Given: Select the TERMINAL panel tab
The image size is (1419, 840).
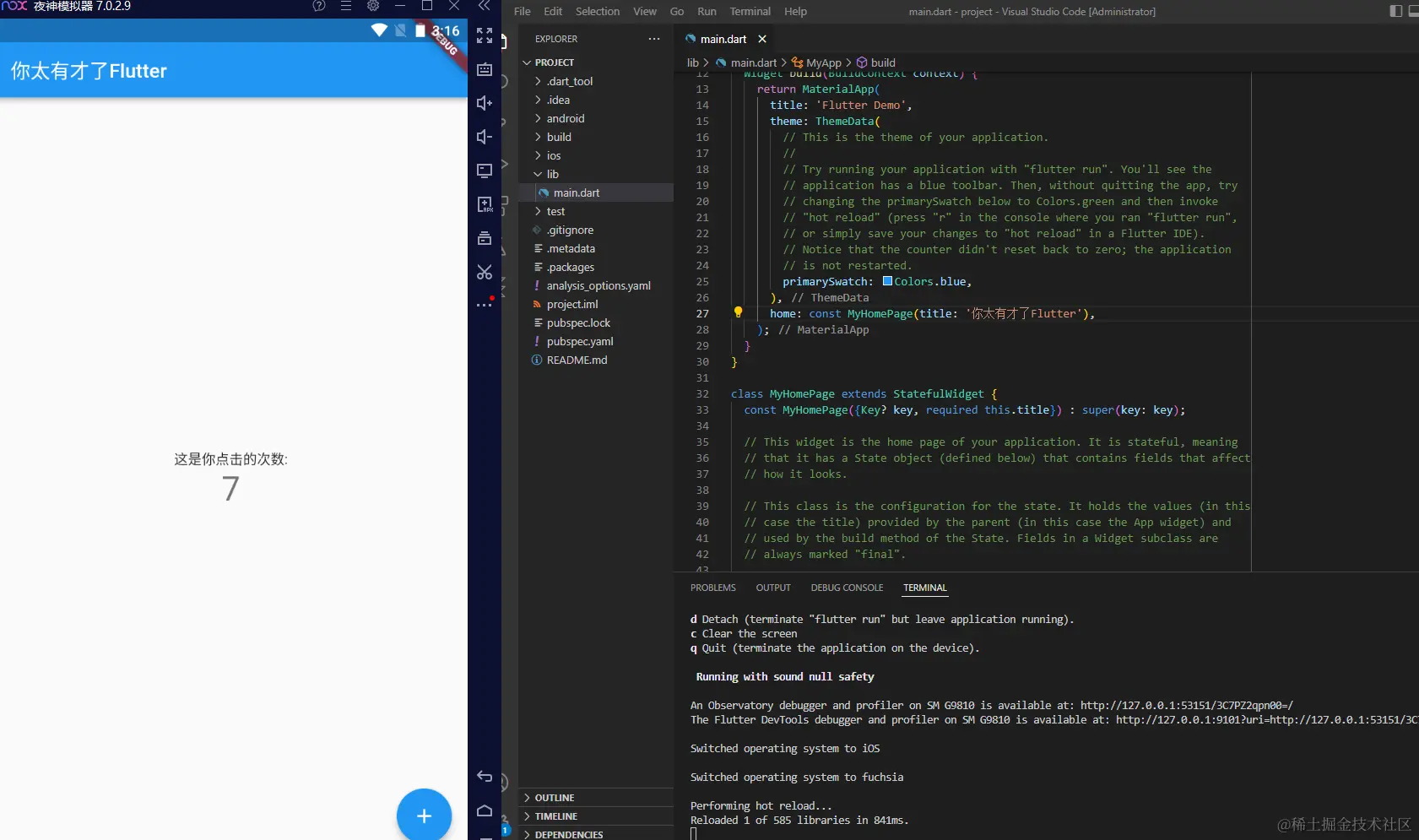Looking at the screenshot, I should (925, 588).
